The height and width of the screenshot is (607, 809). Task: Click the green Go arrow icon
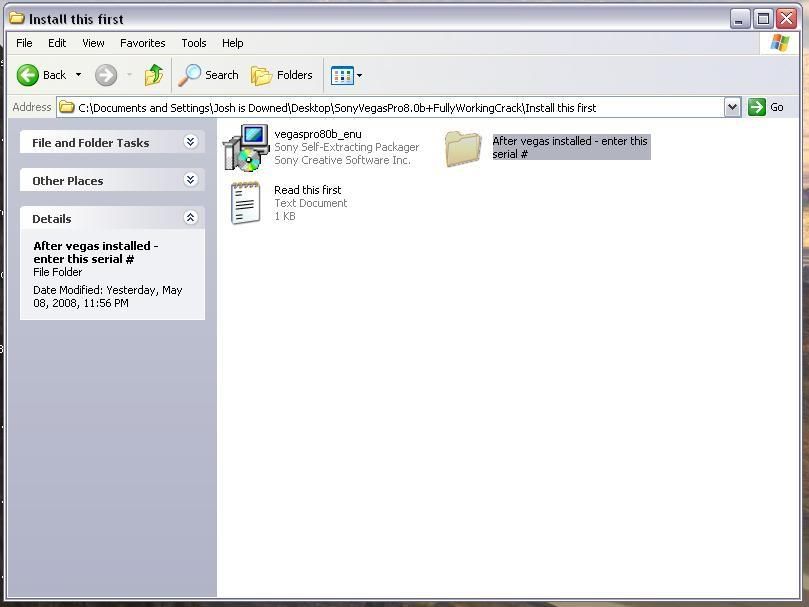[756, 107]
